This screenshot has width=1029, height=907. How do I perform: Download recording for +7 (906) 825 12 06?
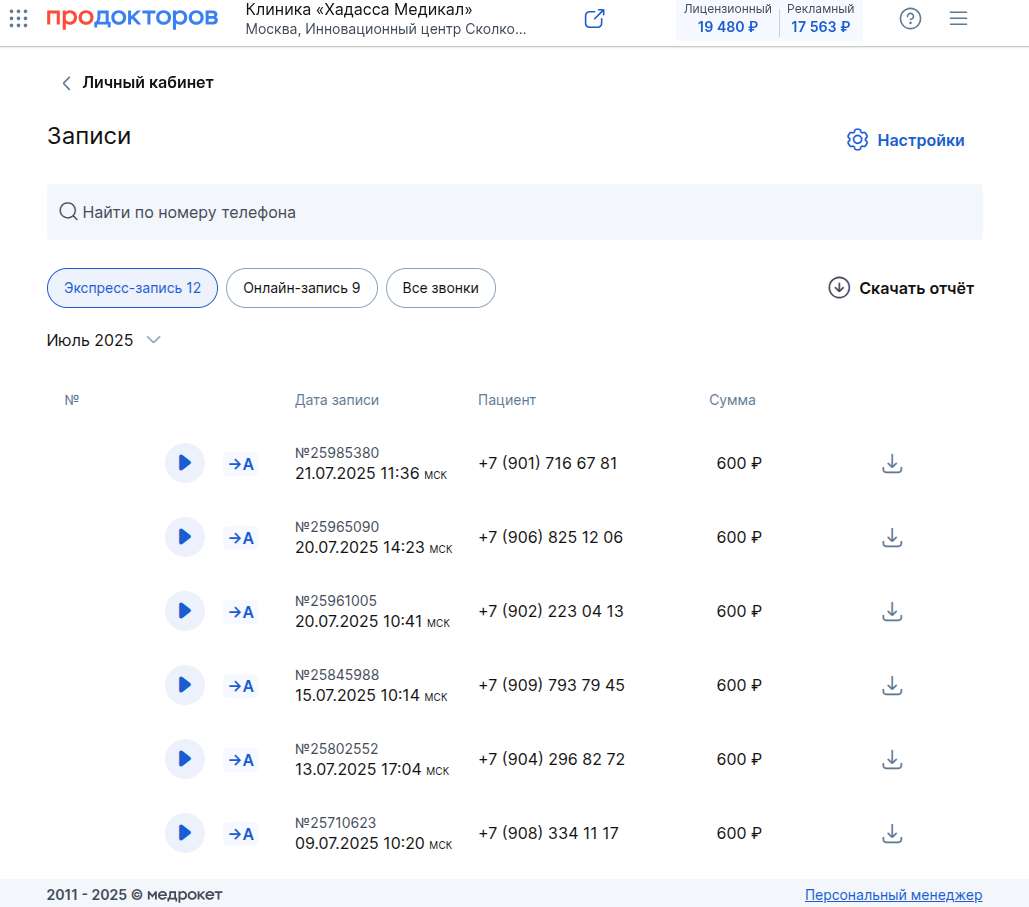[892, 537]
